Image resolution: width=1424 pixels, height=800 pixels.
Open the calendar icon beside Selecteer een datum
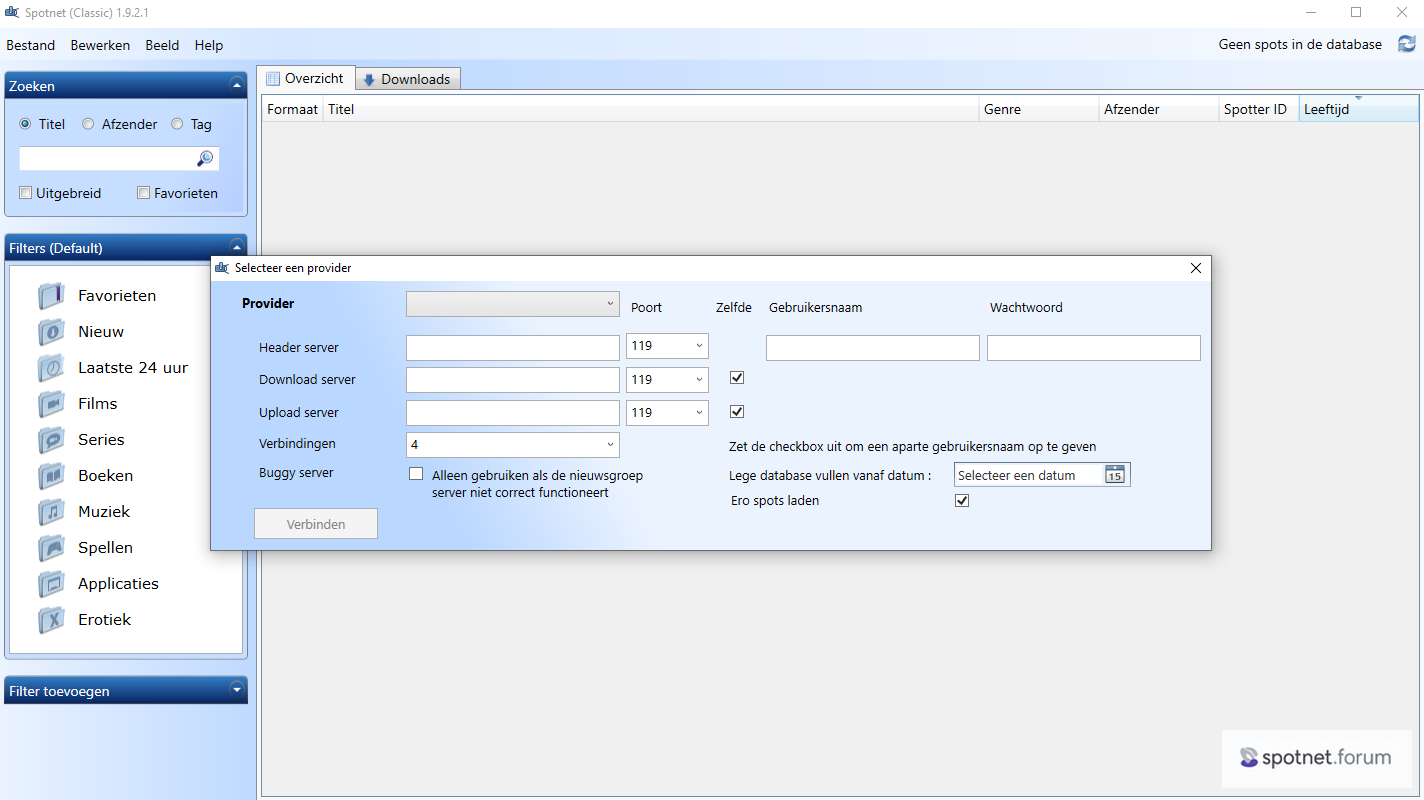pyautogui.click(x=1114, y=475)
